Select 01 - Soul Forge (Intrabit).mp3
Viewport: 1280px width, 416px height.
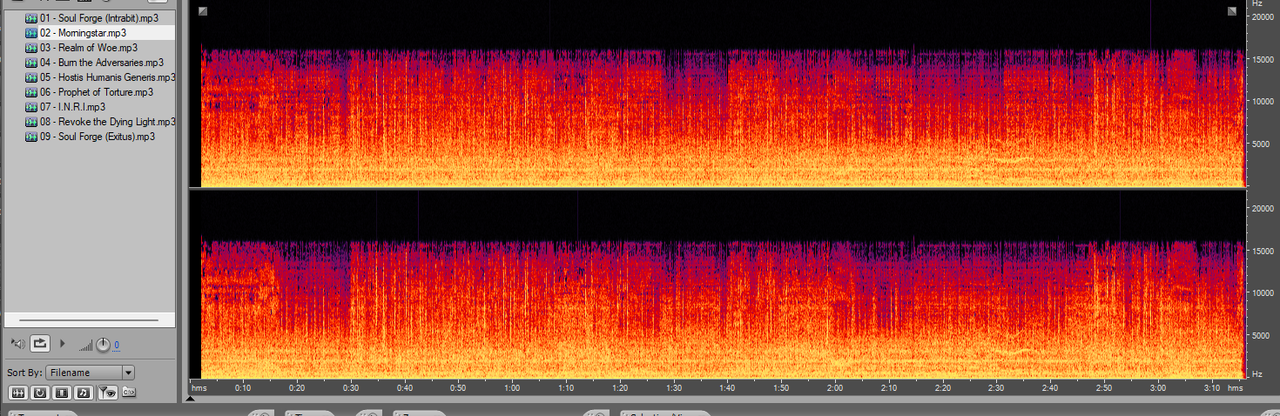point(99,18)
